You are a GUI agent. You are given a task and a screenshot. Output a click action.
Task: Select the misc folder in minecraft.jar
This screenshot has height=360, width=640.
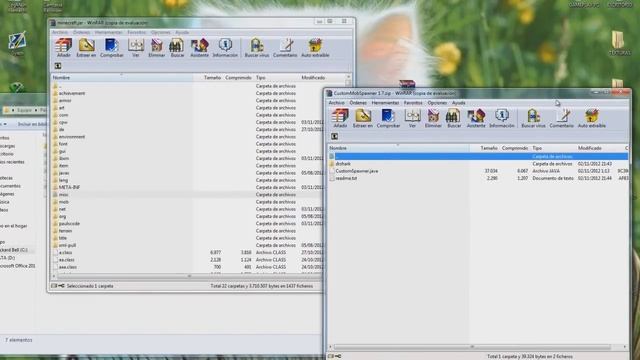tap(63, 195)
